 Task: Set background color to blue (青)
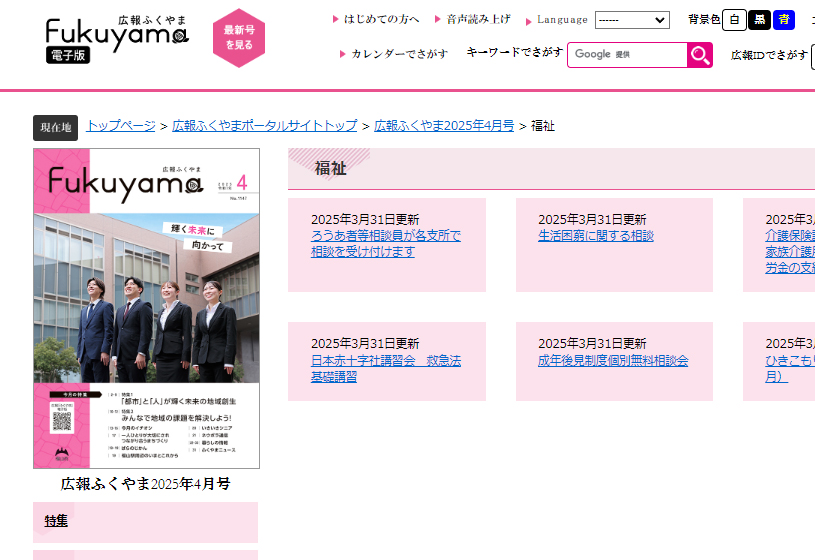784,20
